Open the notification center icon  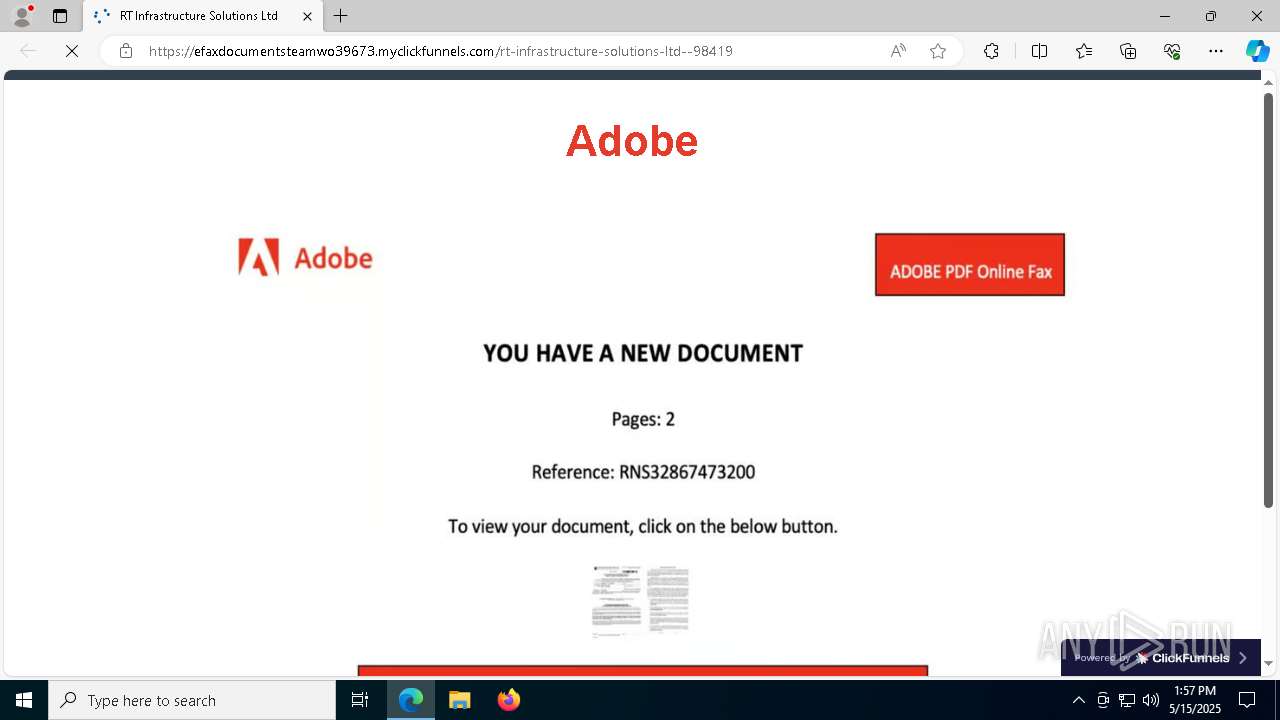coord(1247,700)
